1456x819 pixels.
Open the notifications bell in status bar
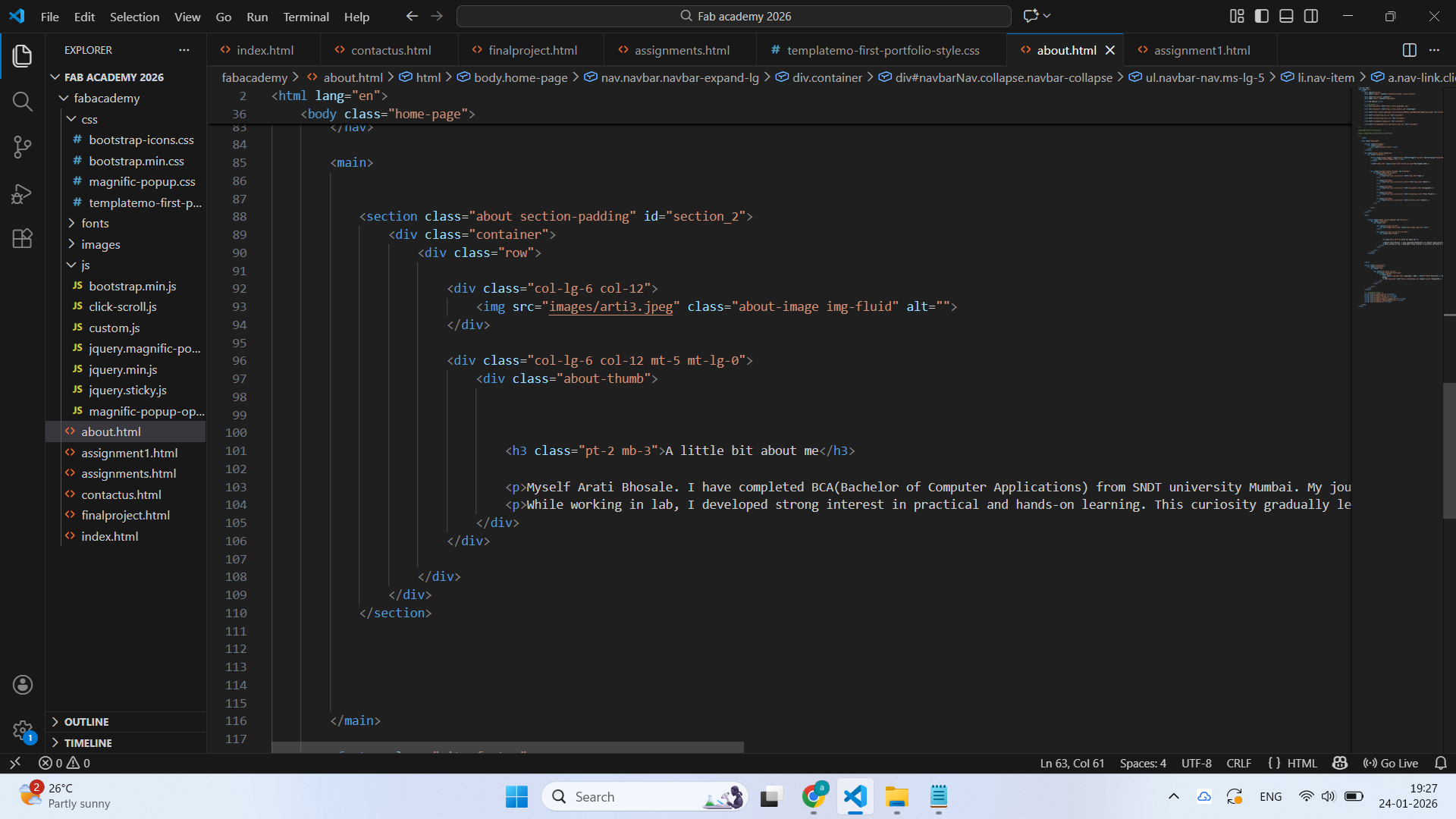pos(1441,763)
